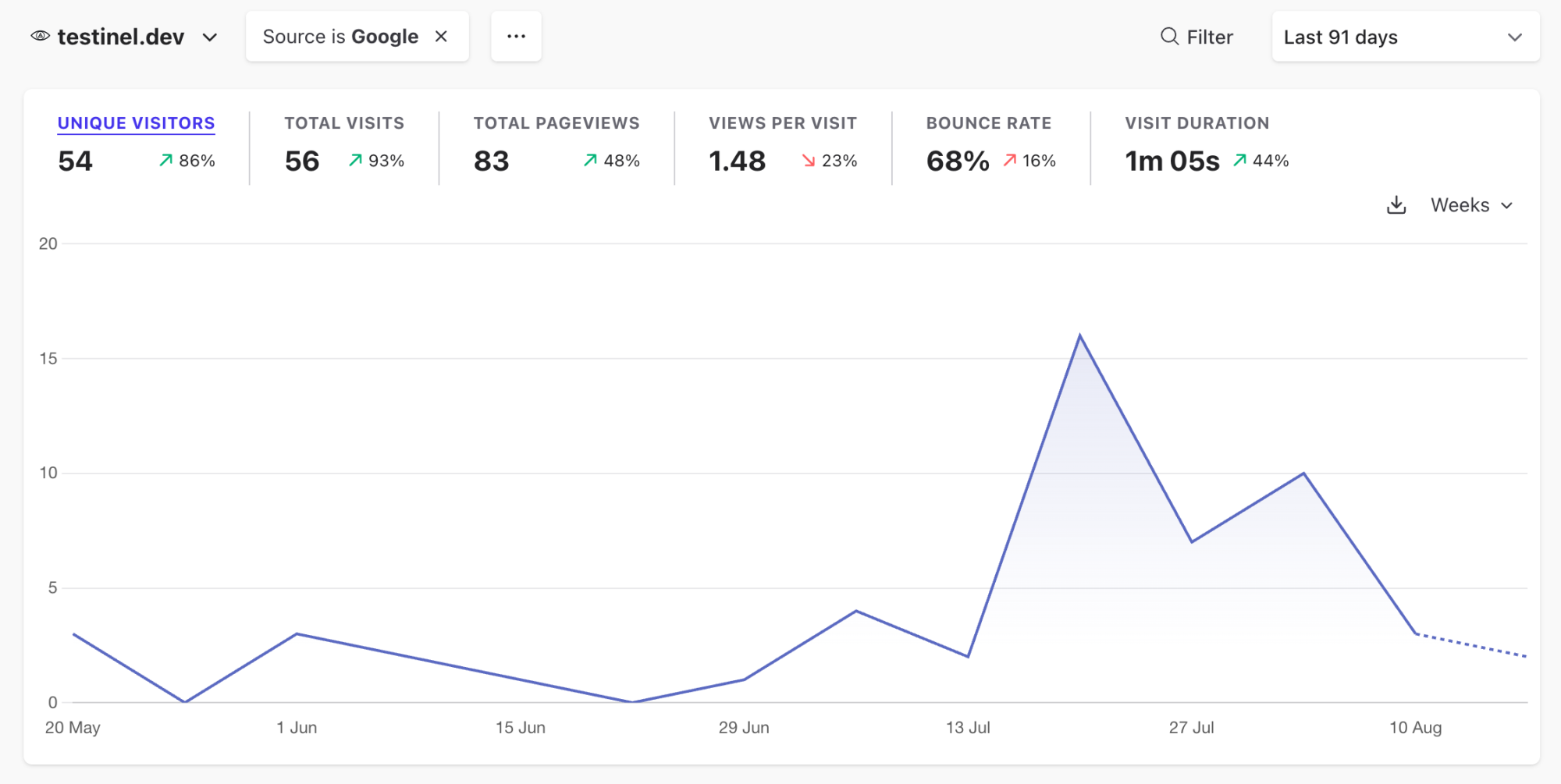Click the peak data point of 16 visitors
Screen dimensions: 1561x784
(1080, 335)
